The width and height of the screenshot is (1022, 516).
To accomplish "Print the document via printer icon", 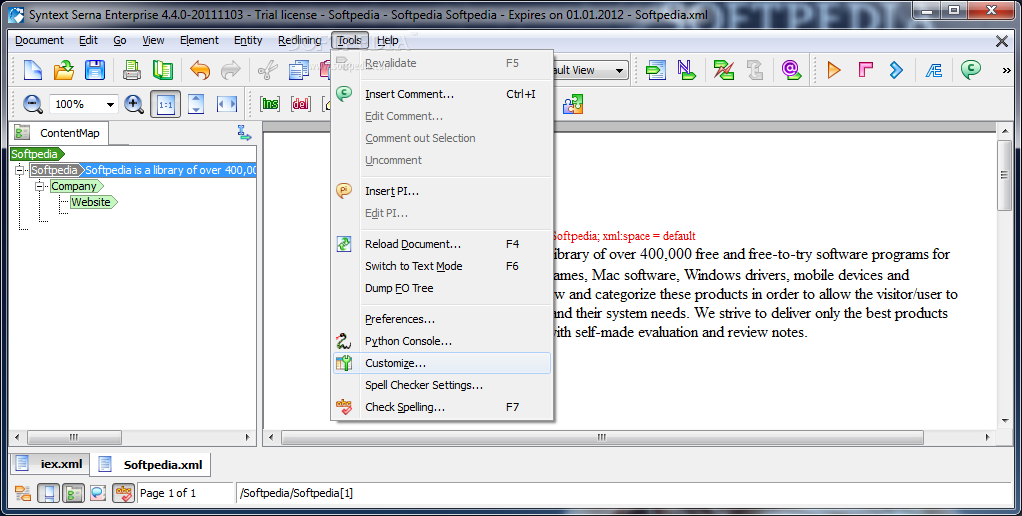I will 132,70.
